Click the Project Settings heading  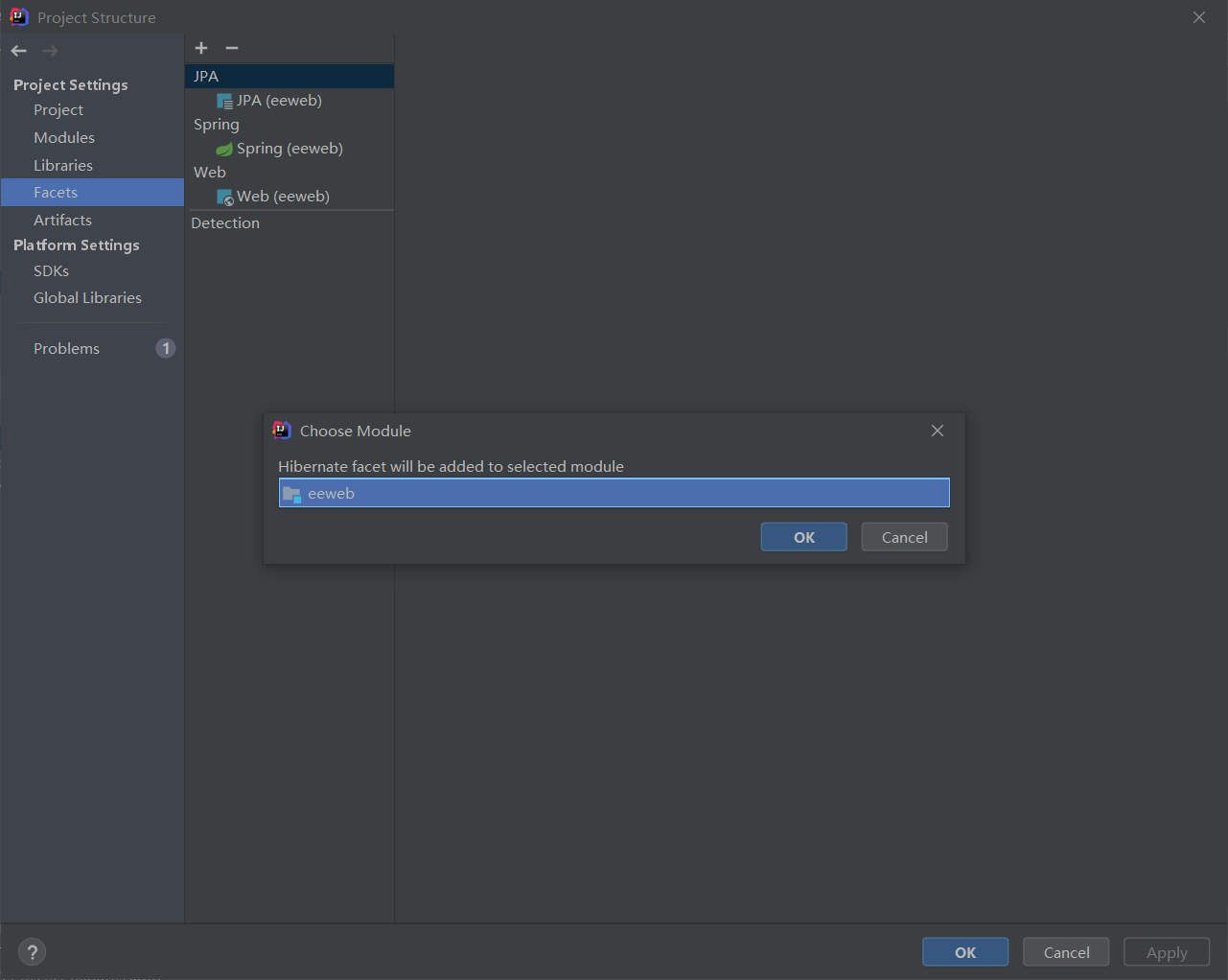pyautogui.click(x=70, y=85)
